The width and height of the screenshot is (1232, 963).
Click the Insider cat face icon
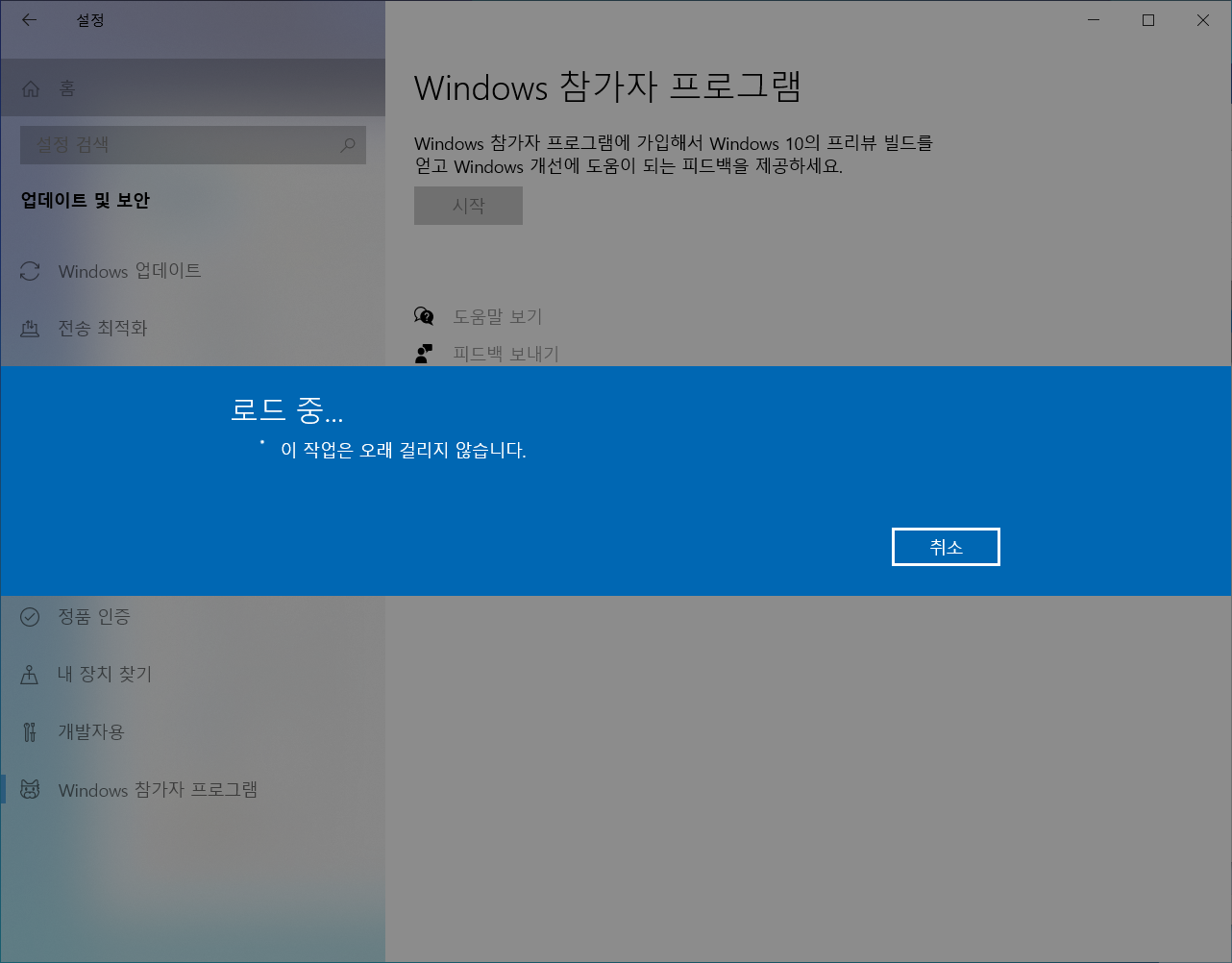(x=30, y=790)
